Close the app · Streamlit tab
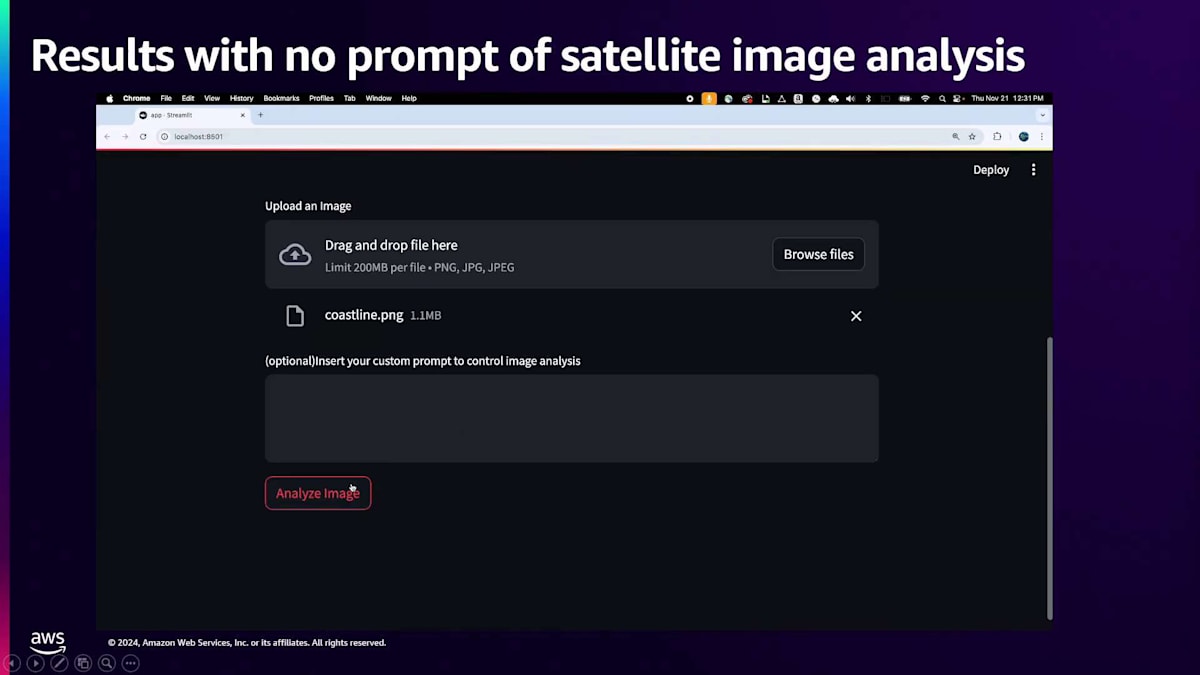The width and height of the screenshot is (1200, 675). pyautogui.click(x=242, y=115)
